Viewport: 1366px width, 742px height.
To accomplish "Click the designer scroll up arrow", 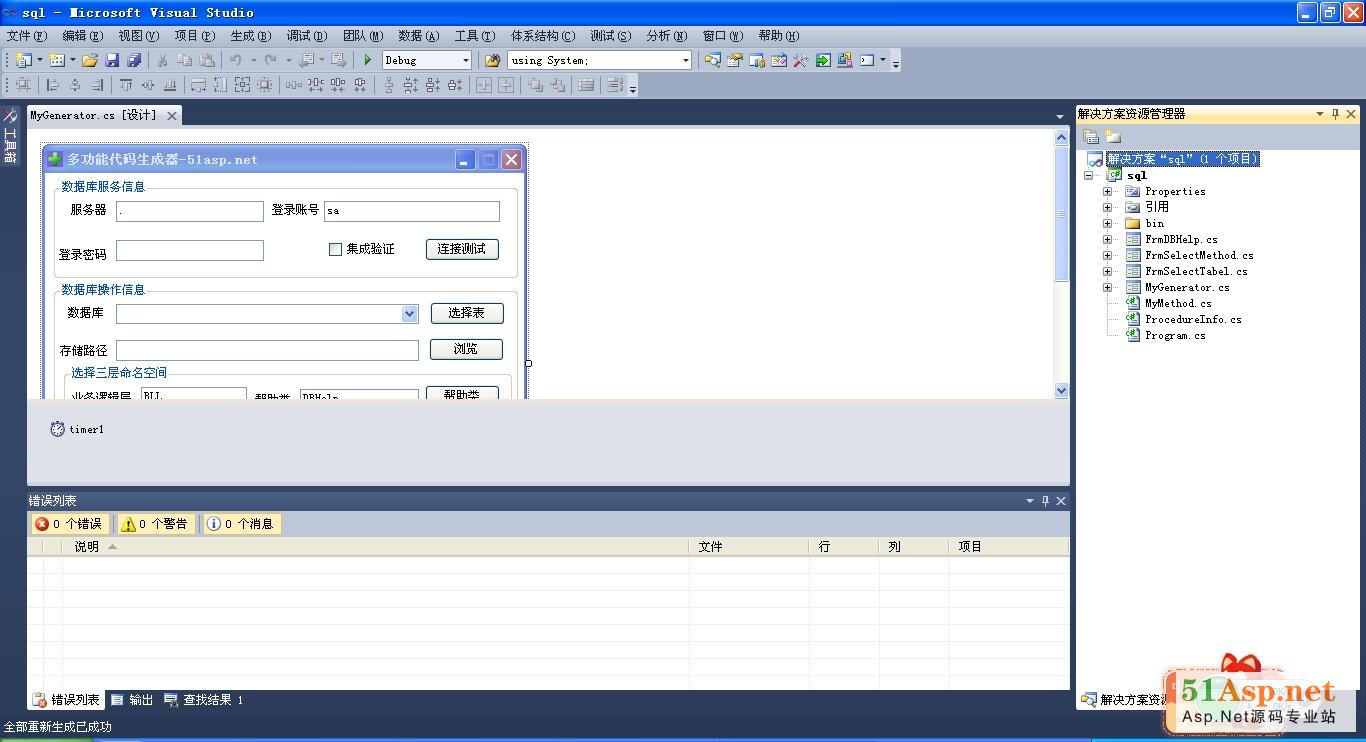I will click(x=1062, y=139).
